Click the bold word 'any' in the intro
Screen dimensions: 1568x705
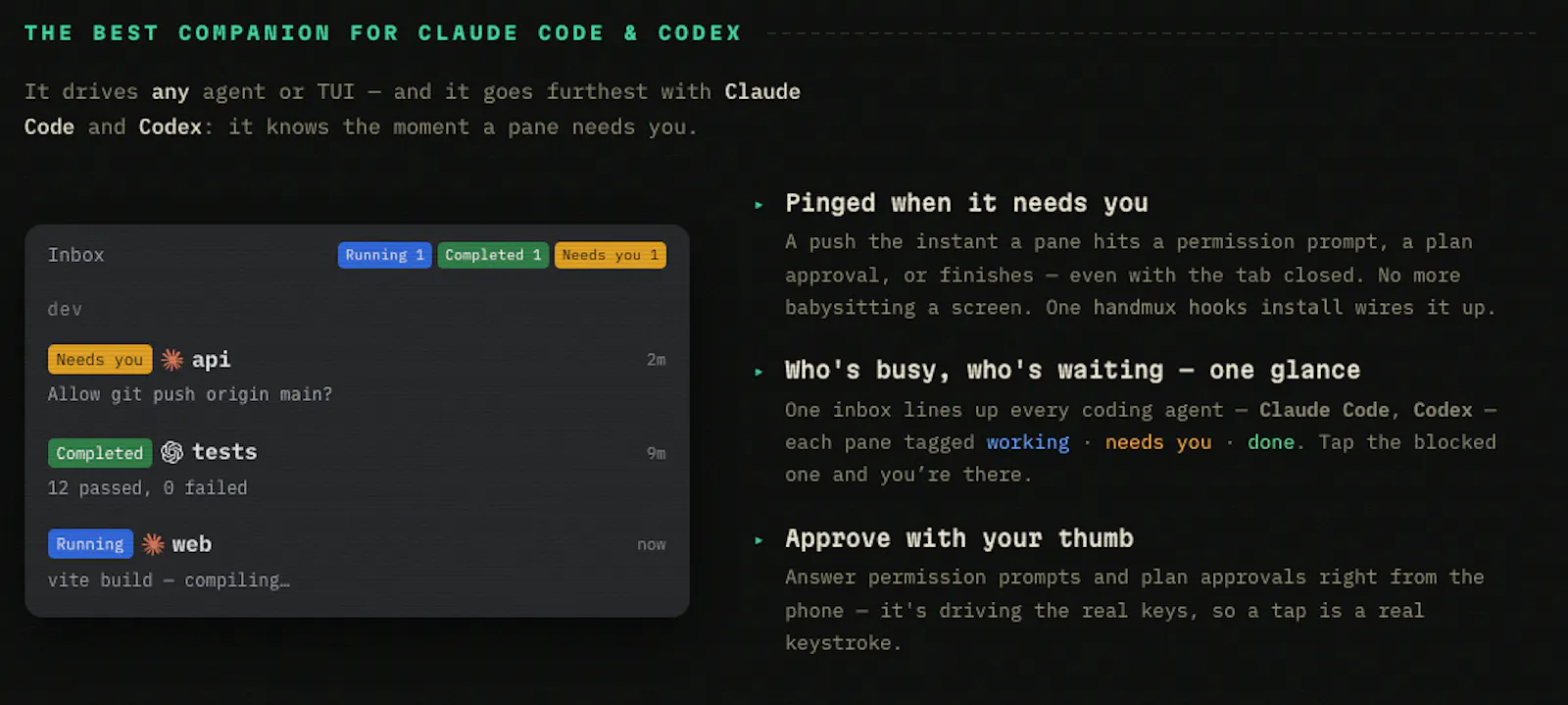(x=170, y=92)
